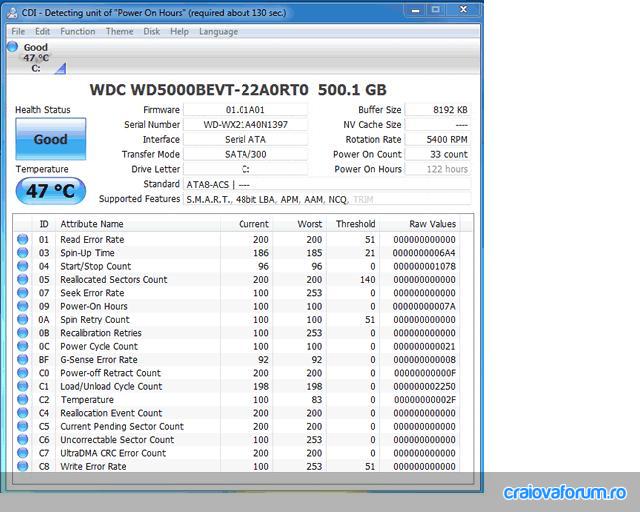640x512 pixels.
Task: Click the Attribute Name column header
Action: (138, 224)
